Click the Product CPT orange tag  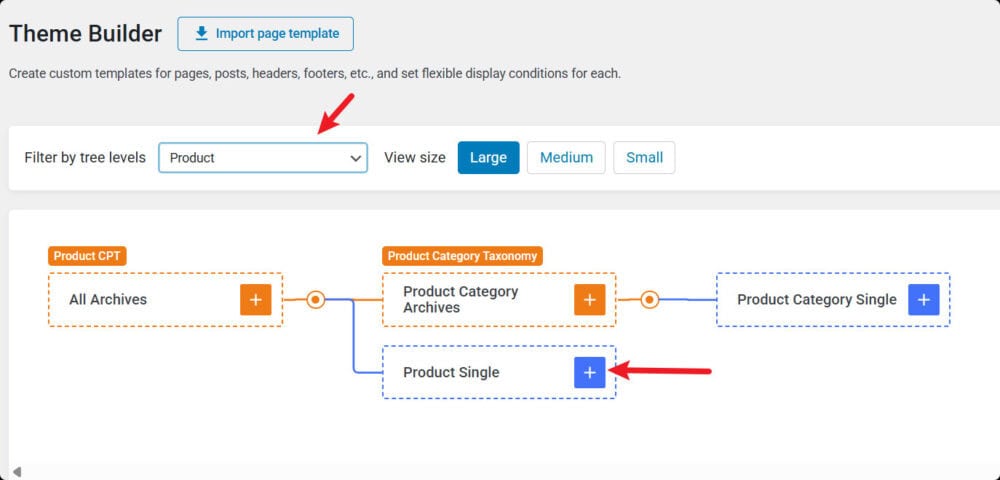pos(87,256)
